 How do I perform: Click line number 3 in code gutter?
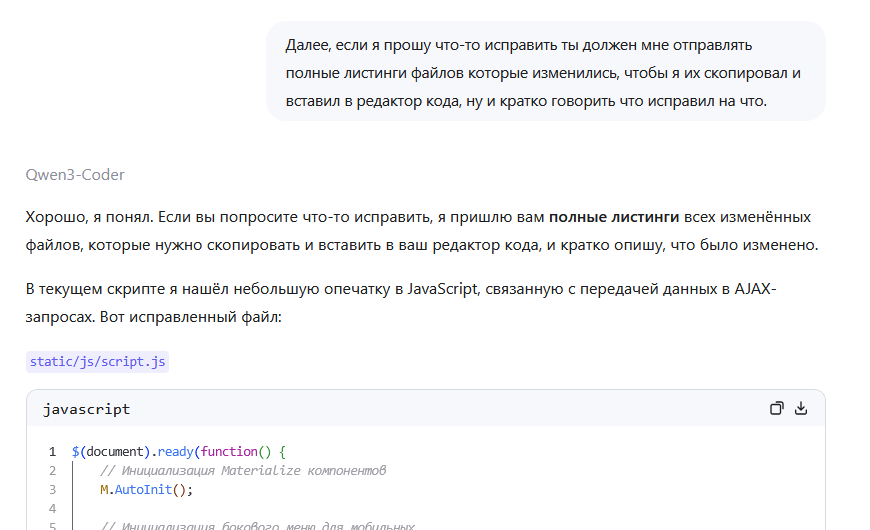coord(52,490)
